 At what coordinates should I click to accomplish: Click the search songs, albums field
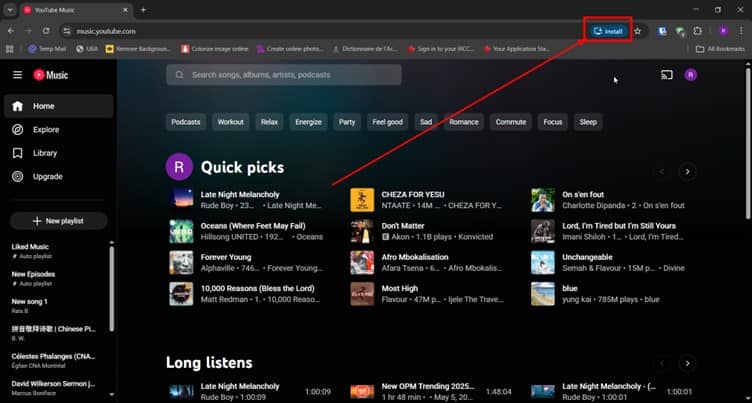point(284,75)
